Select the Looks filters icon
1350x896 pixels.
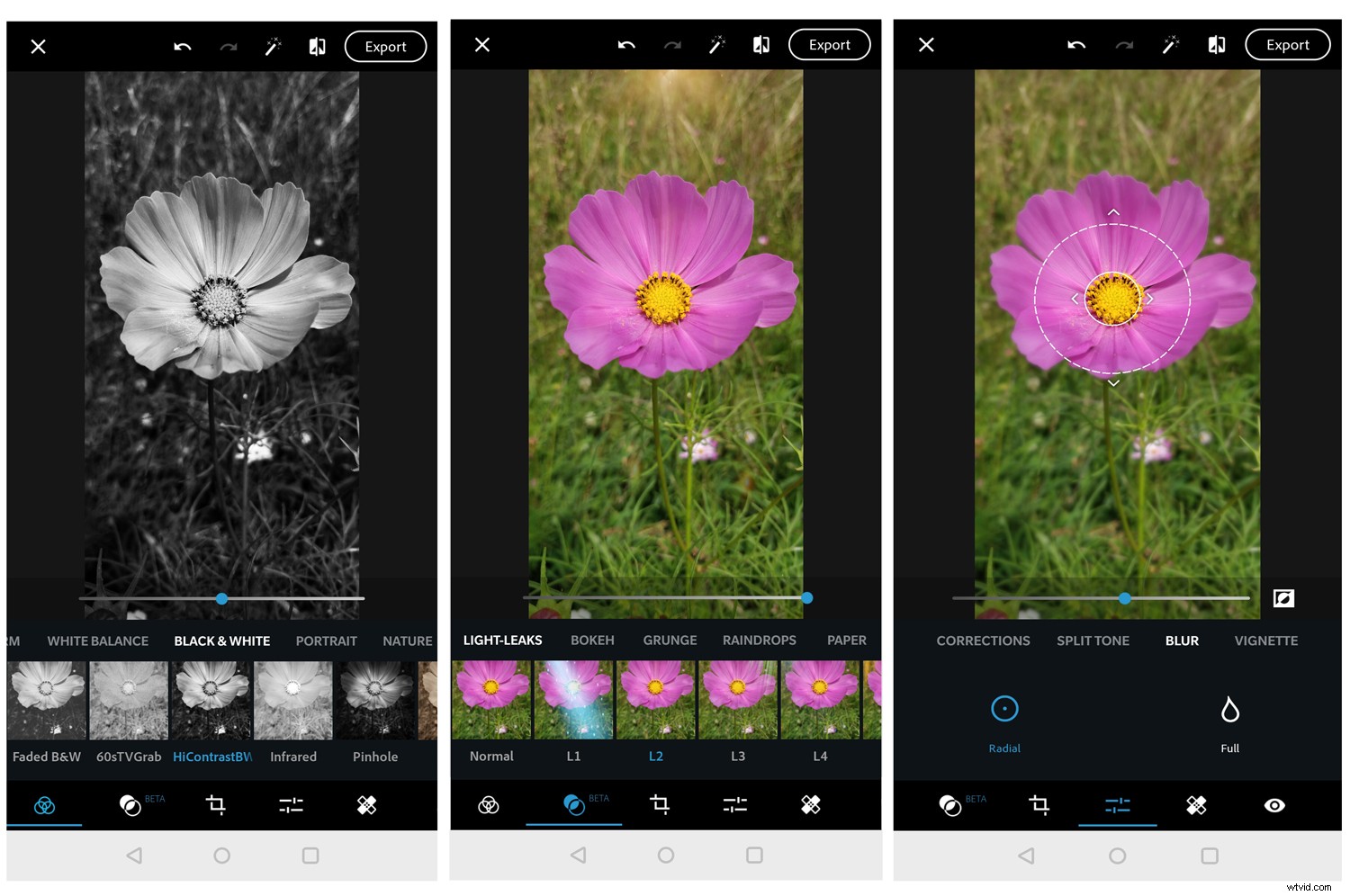(x=45, y=805)
